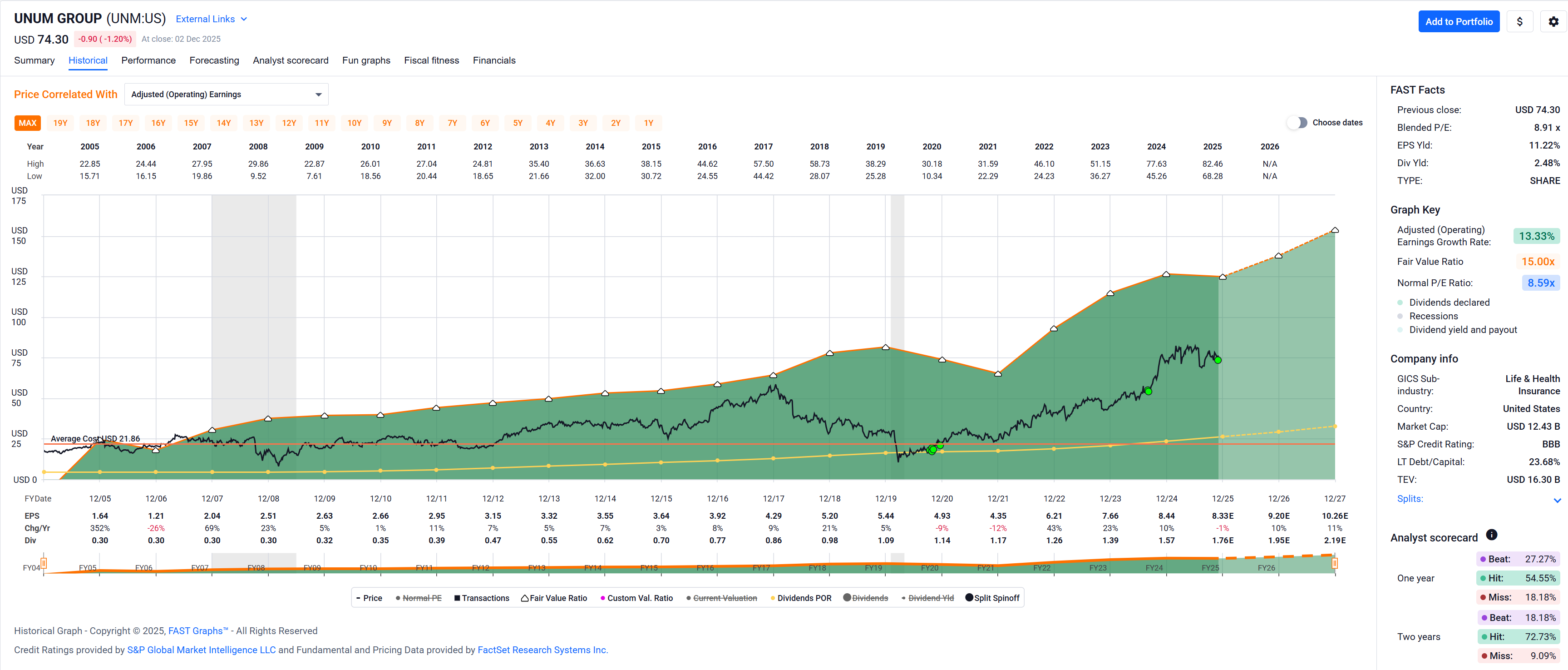Click the Analyst scorecard info icon
Image resolution: width=1568 pixels, height=670 pixels.
pos(1491,535)
